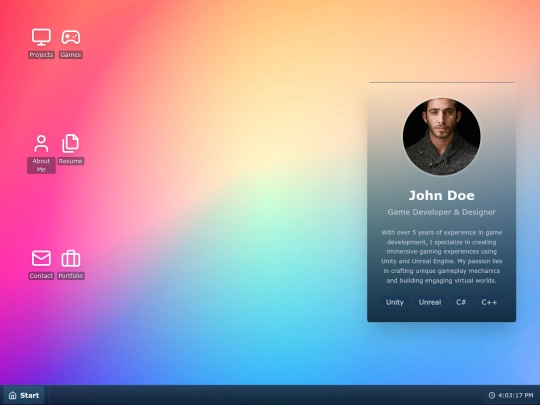Select the Unity skill tag

point(395,302)
